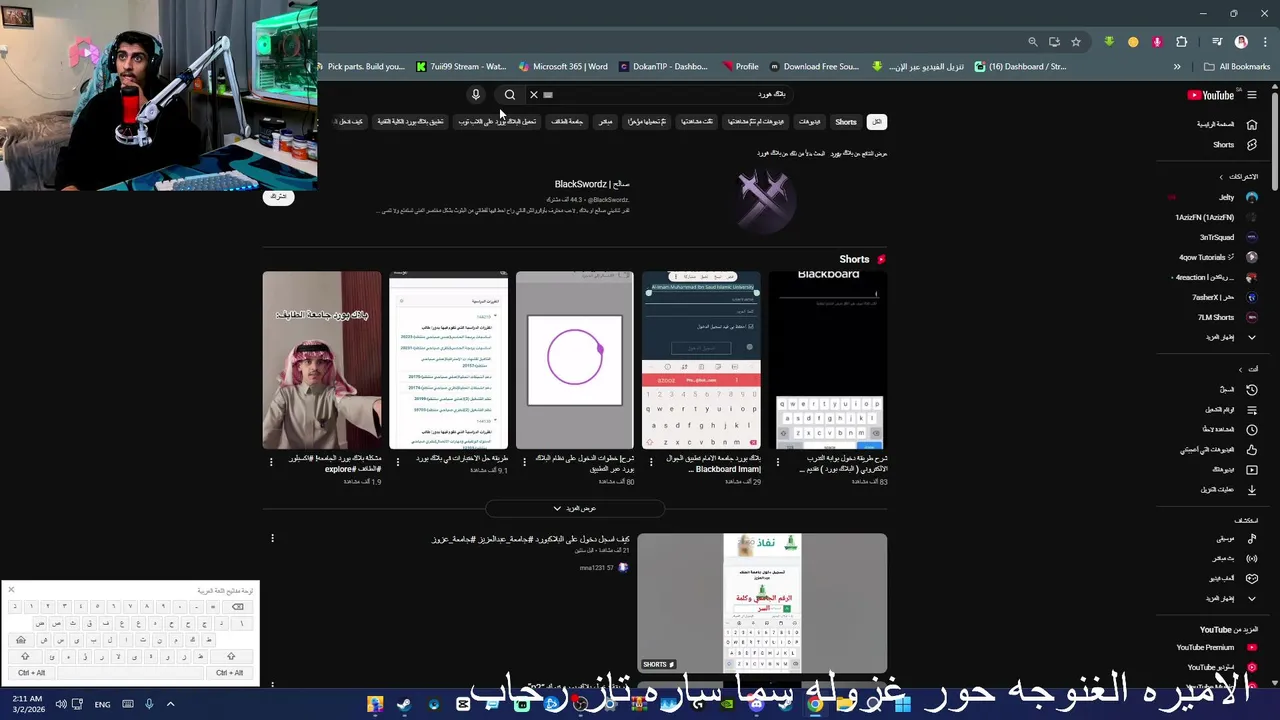Subscribe to the BlackSwordz channel

[279, 196]
